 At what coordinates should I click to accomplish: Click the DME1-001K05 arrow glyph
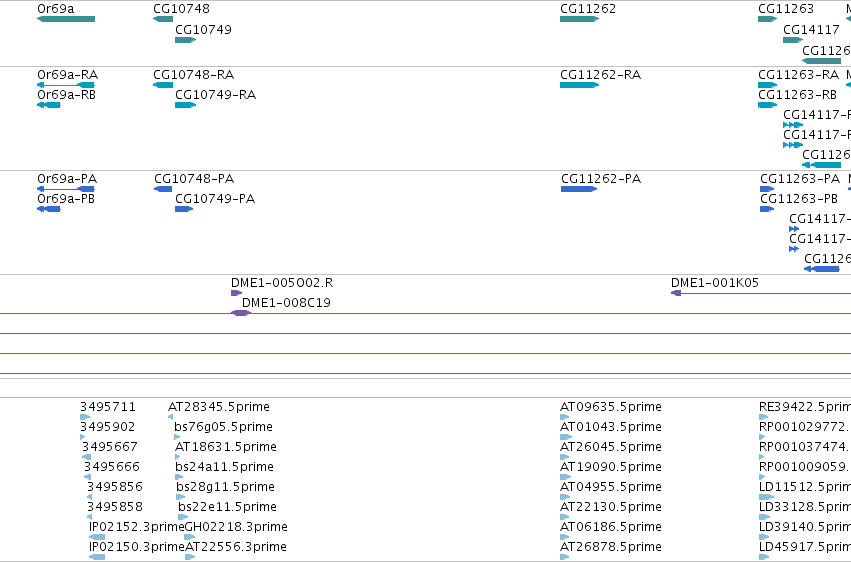click(676, 293)
